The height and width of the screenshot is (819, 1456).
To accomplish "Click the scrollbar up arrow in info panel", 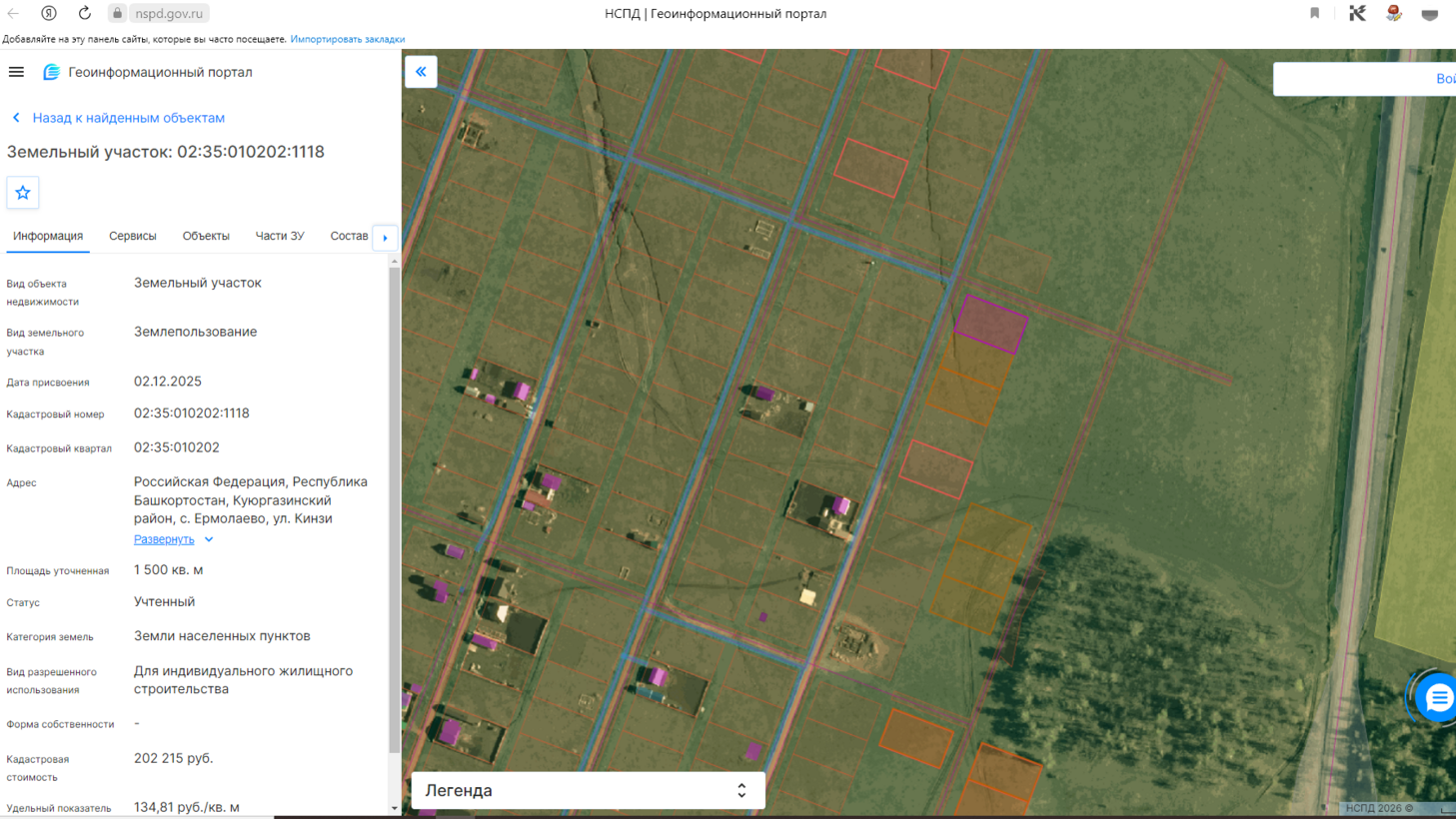I will pos(395,262).
